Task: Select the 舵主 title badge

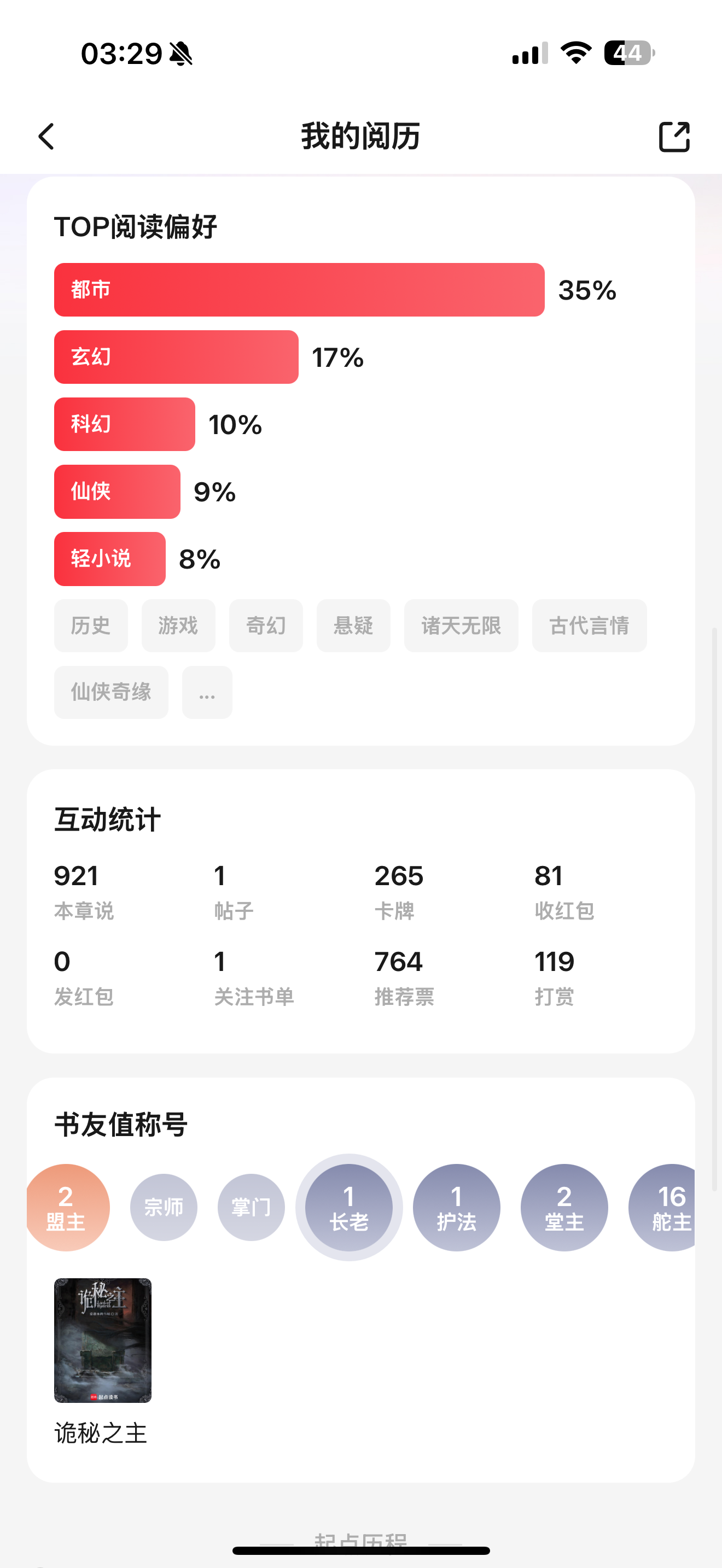Action: (662, 1207)
